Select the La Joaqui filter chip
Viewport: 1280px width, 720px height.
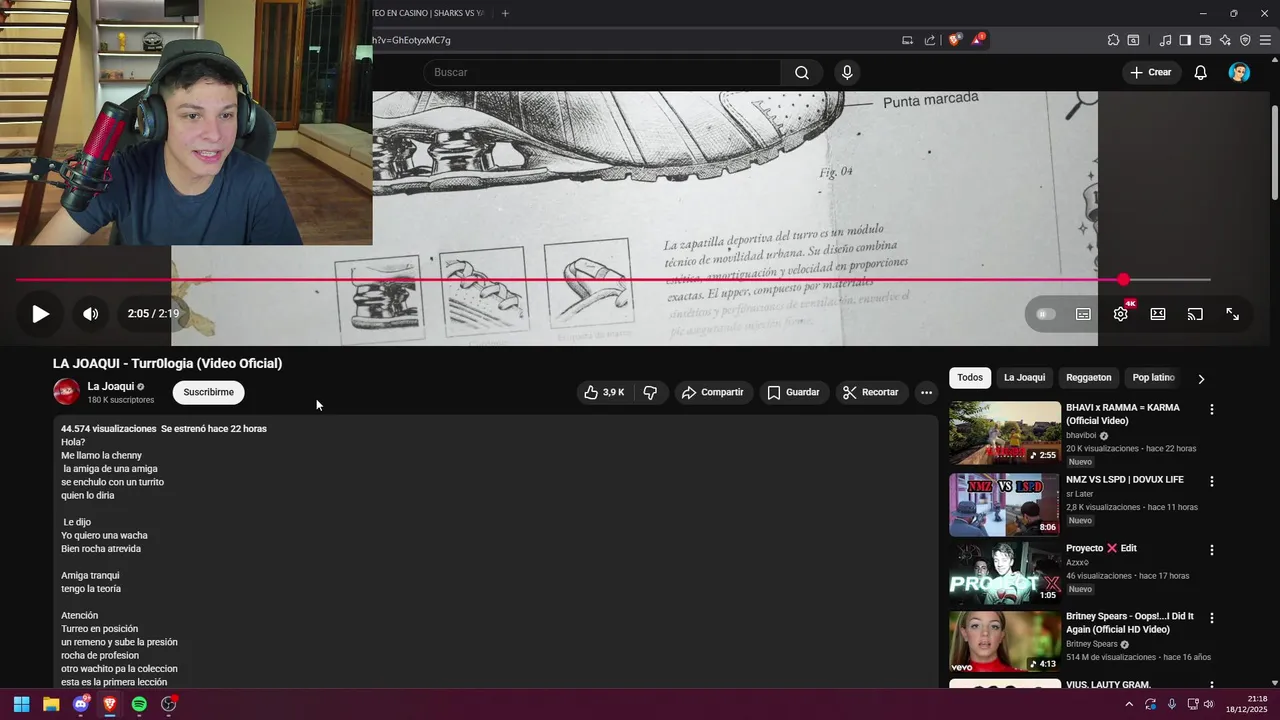click(1024, 378)
